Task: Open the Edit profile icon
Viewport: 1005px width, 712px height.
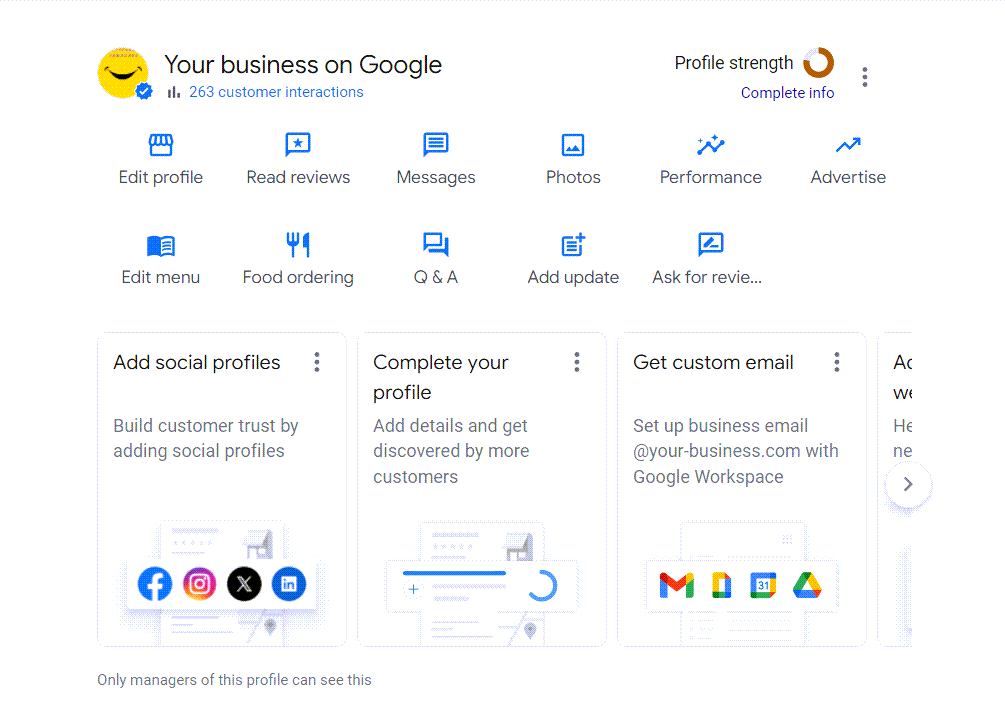Action: (160, 146)
